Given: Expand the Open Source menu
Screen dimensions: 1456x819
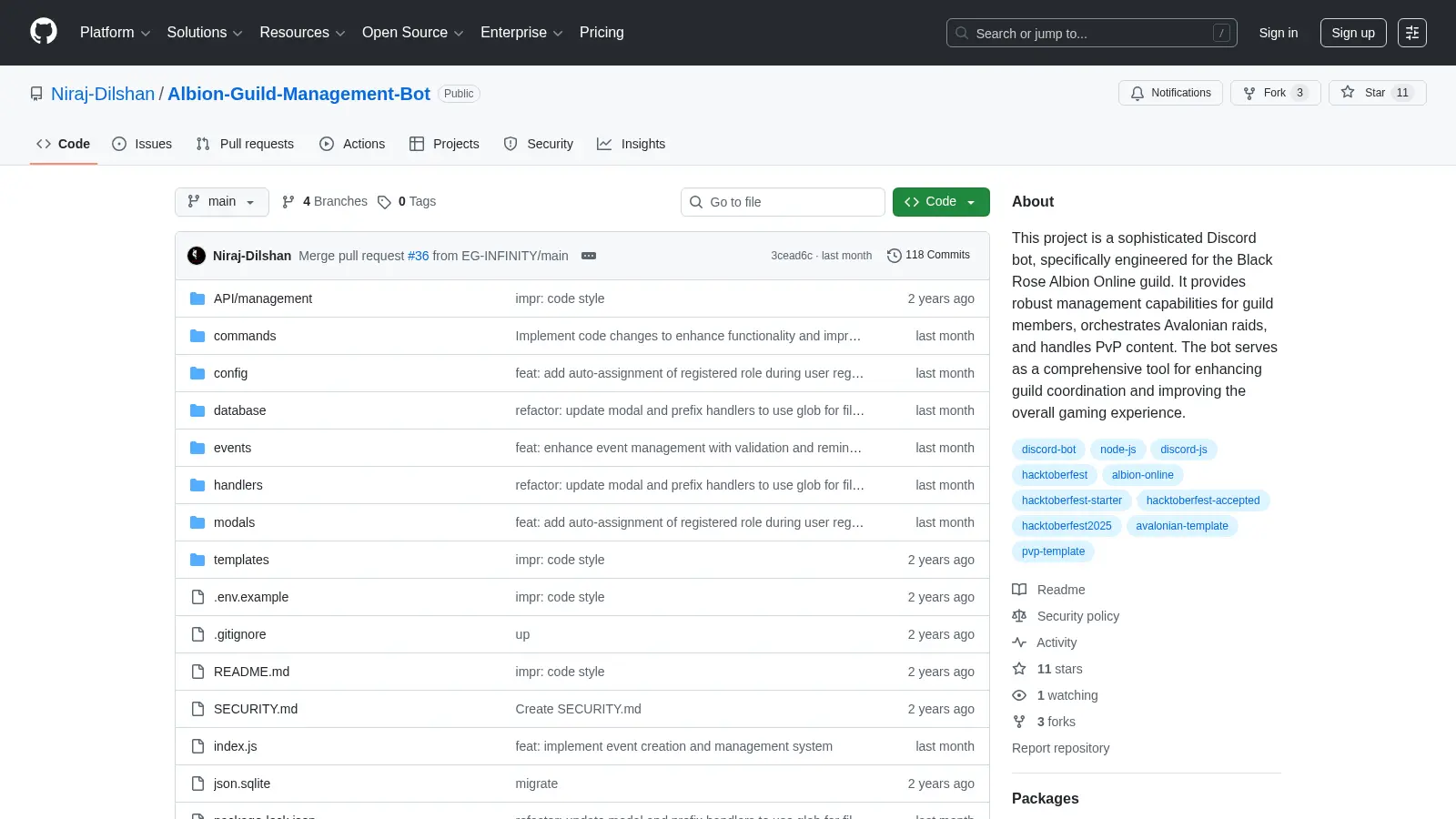Looking at the screenshot, I should click(x=413, y=33).
